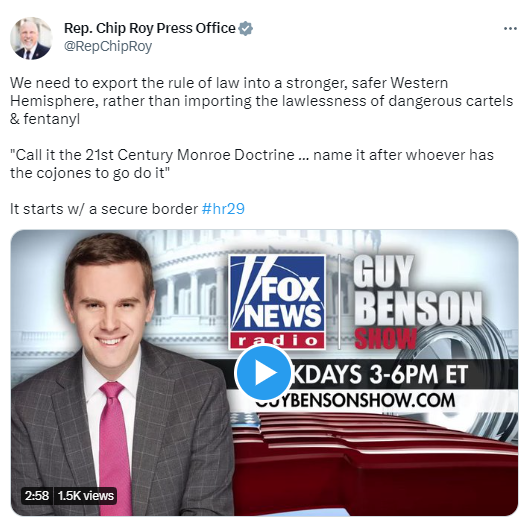The width and height of the screenshot is (519, 520).
Task: Open Rep. Chip Roy's profile avatar
Action: pyautogui.click(x=31, y=38)
